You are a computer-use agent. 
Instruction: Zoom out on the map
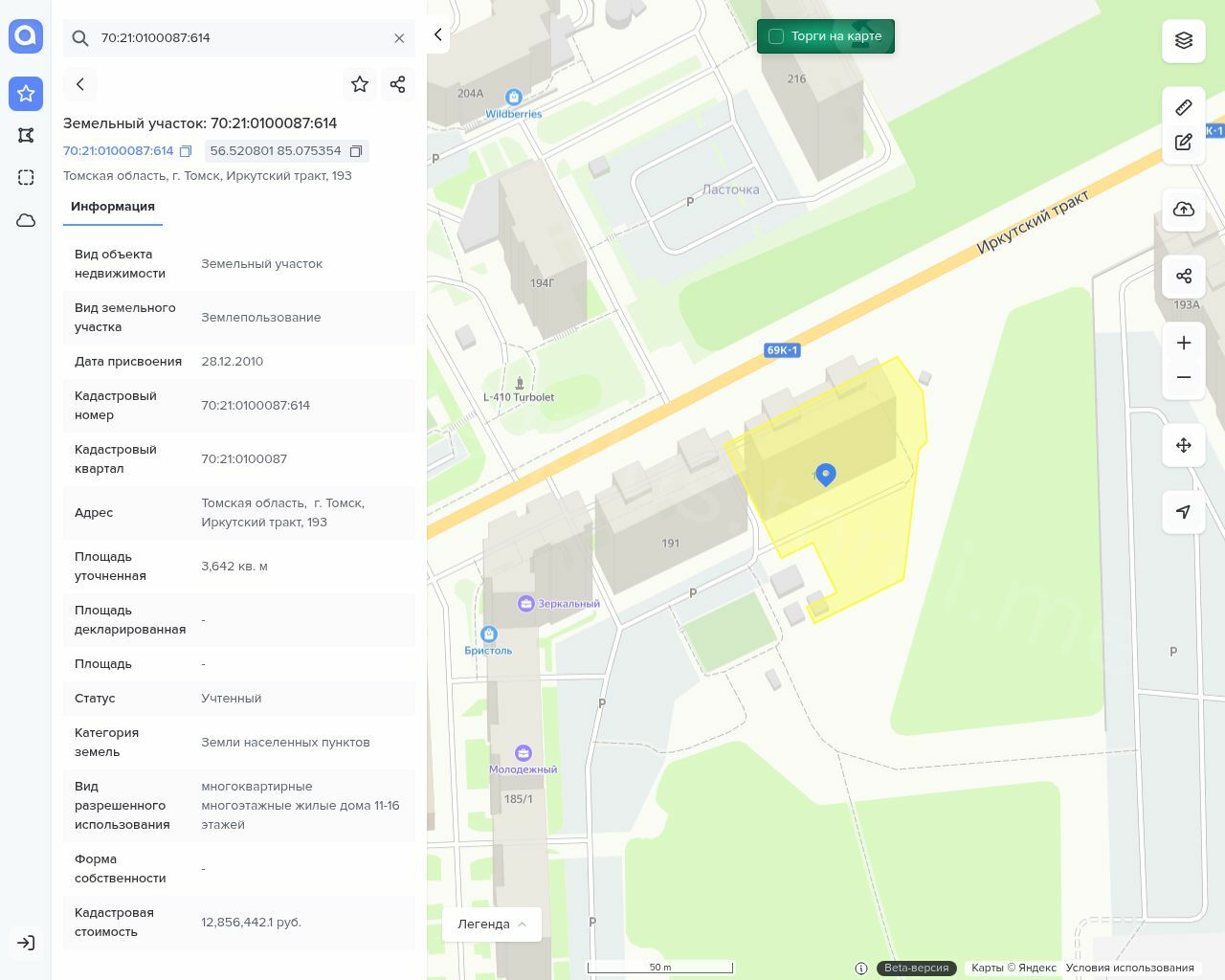[x=1184, y=377]
